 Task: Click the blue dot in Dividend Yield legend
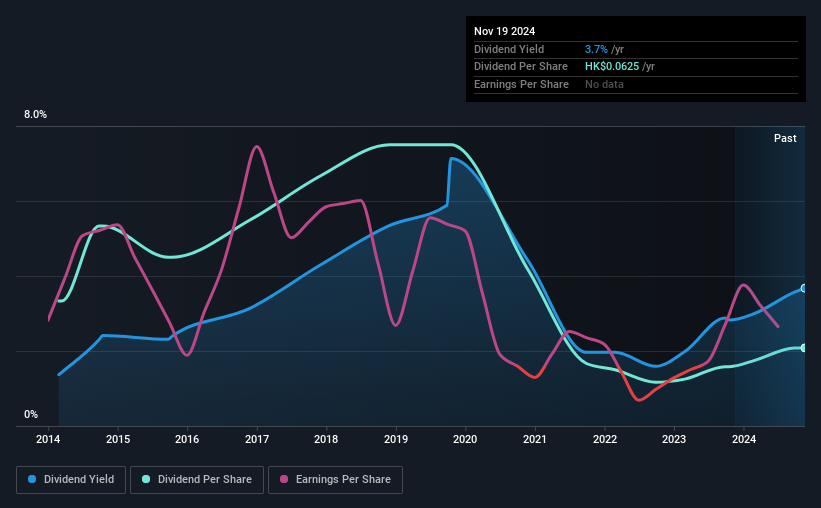point(32,479)
